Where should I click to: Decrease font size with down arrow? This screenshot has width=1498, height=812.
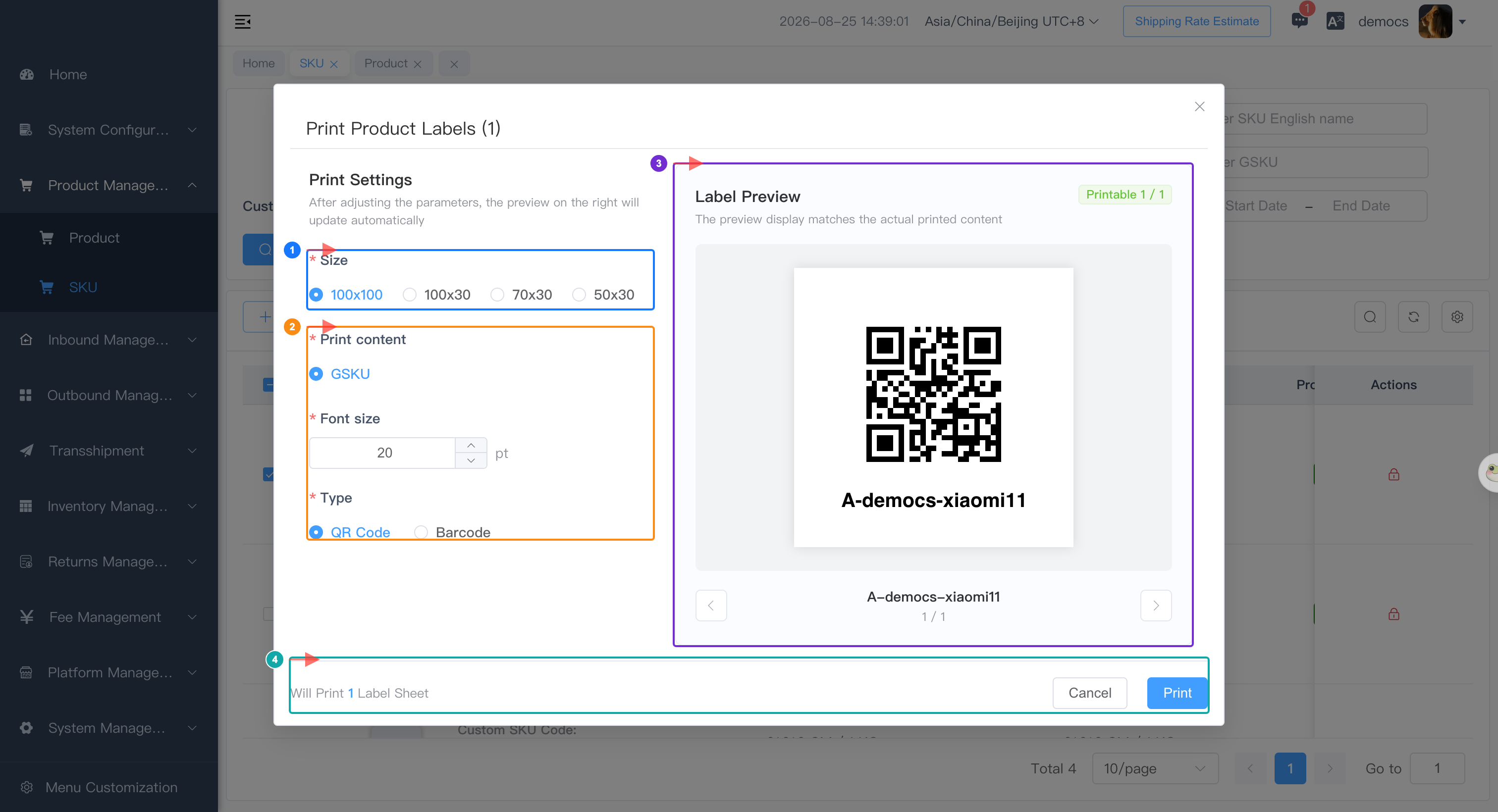pyautogui.click(x=471, y=461)
